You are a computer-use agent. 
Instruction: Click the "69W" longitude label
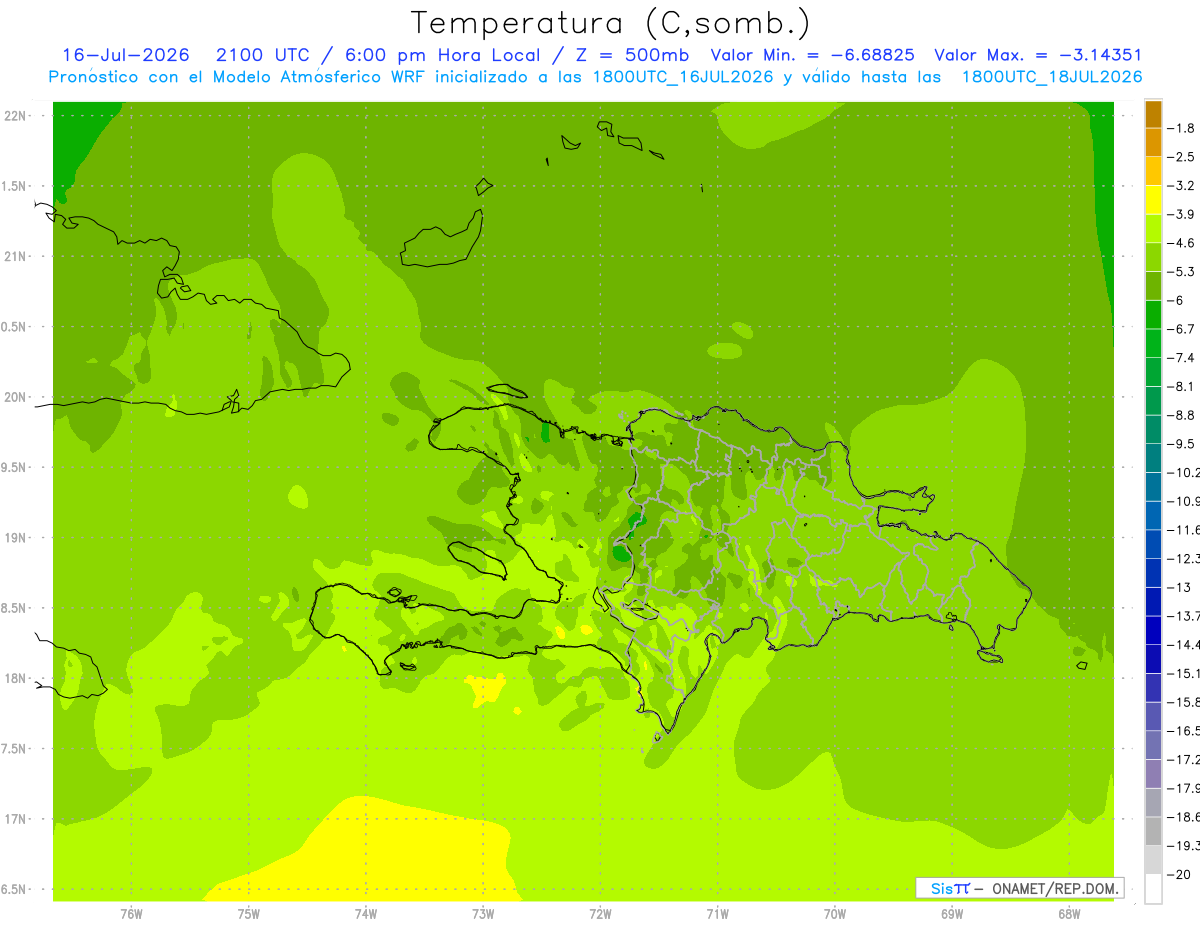952,913
